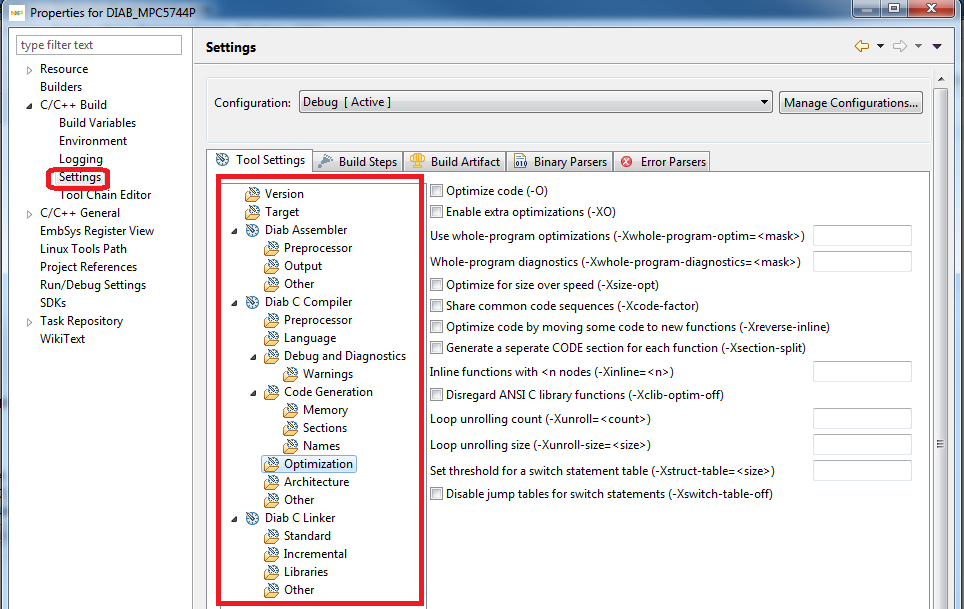Open the Build Variables page
The width and height of the screenshot is (964, 609).
coord(97,124)
